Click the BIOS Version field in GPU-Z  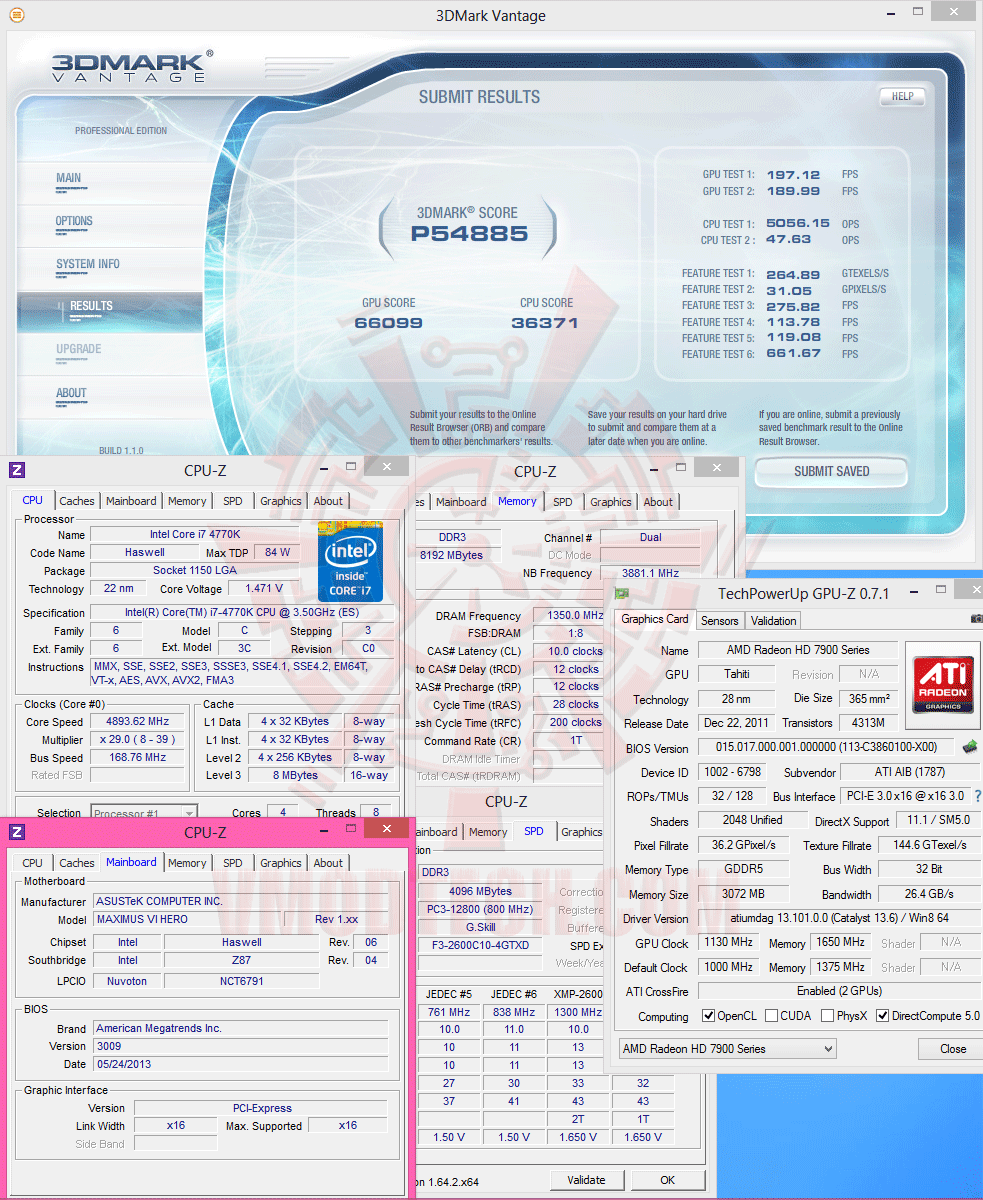[x=826, y=748]
